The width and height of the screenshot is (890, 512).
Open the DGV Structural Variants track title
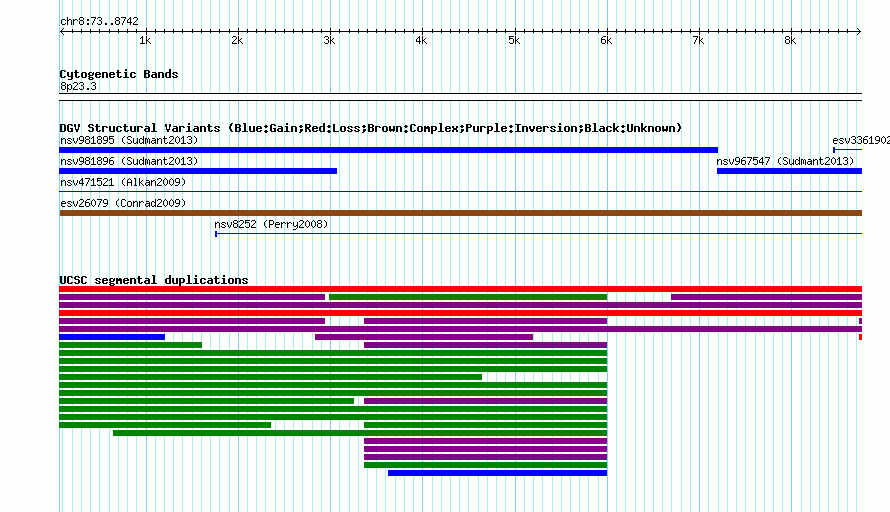pos(371,128)
